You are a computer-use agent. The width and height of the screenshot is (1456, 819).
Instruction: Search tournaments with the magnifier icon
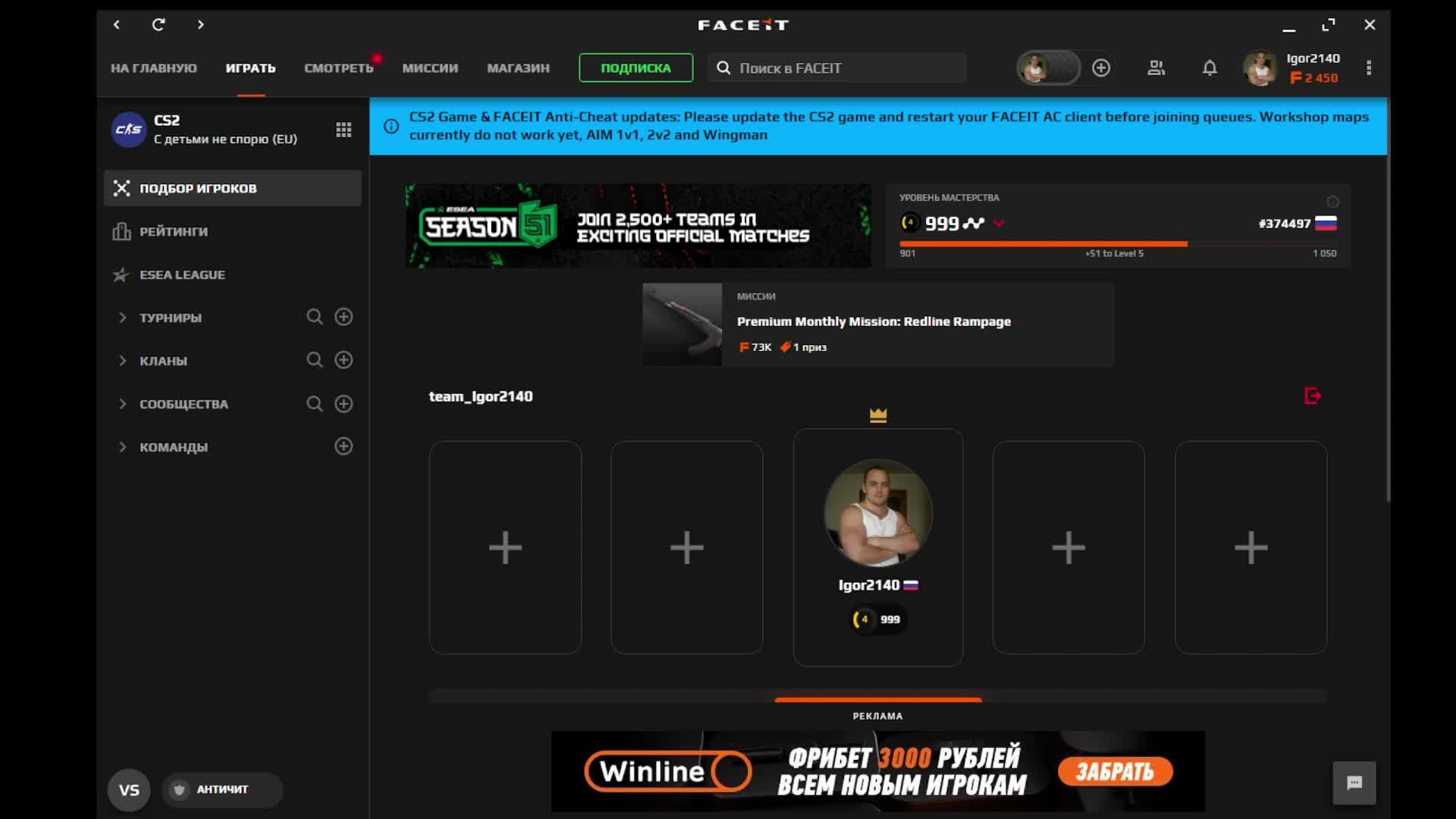pos(315,317)
